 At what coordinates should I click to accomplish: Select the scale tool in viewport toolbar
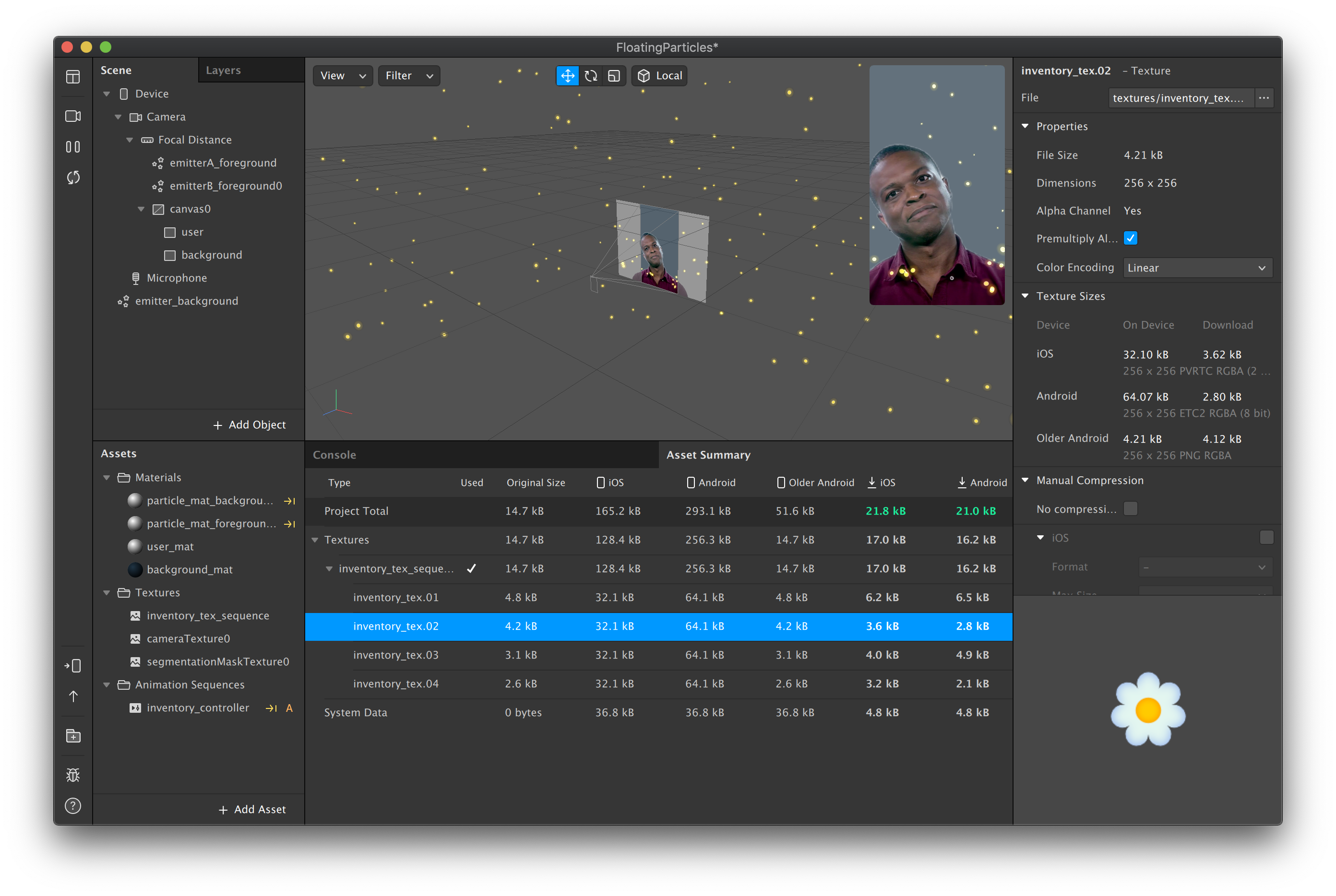click(614, 75)
